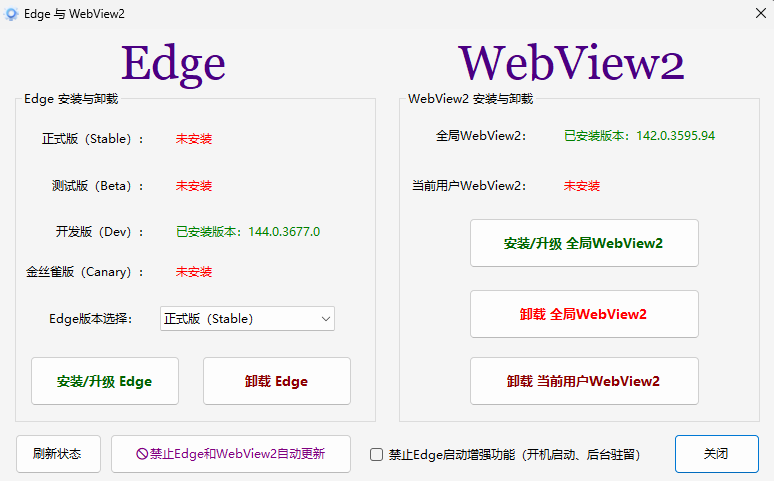This screenshot has width=774, height=481.
Task: Click 安装/升级 全局WebView2
Action: point(584,243)
